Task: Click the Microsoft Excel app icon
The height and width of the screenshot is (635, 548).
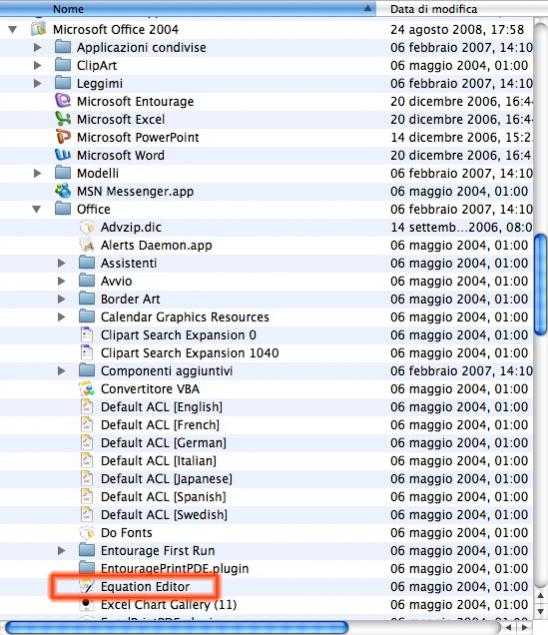Action: point(63,119)
